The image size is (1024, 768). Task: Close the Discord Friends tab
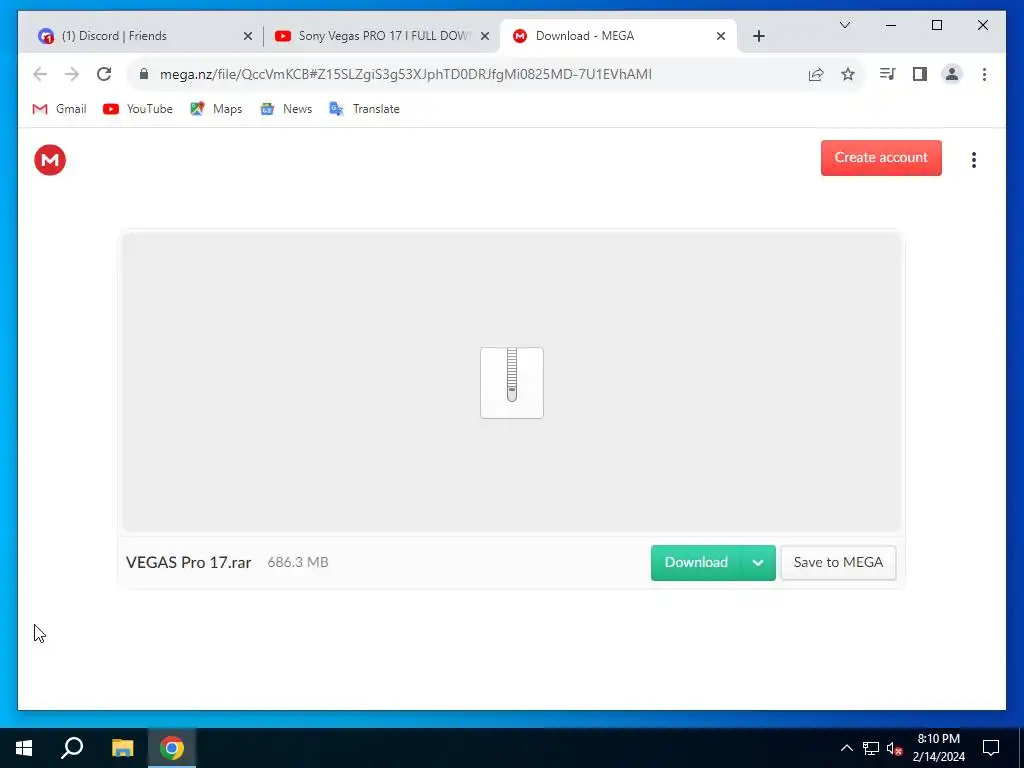pos(248,36)
